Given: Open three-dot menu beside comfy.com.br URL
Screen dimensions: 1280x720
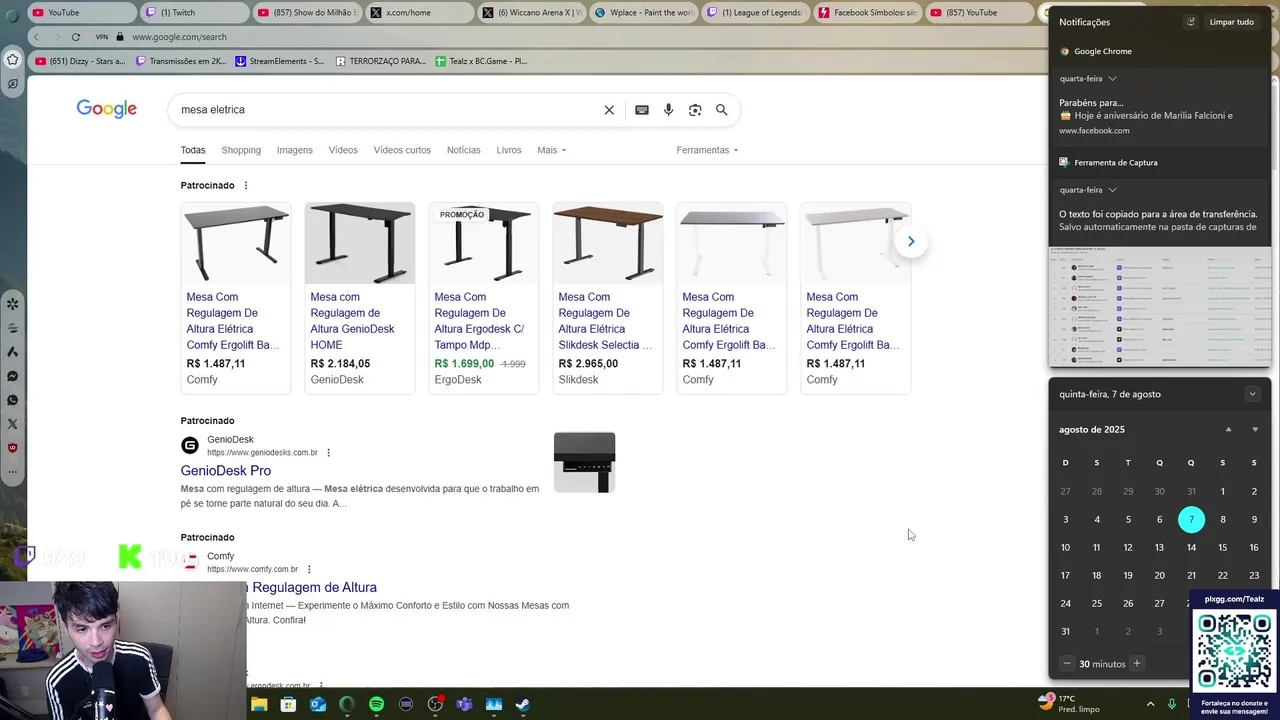Looking at the screenshot, I should [x=309, y=570].
